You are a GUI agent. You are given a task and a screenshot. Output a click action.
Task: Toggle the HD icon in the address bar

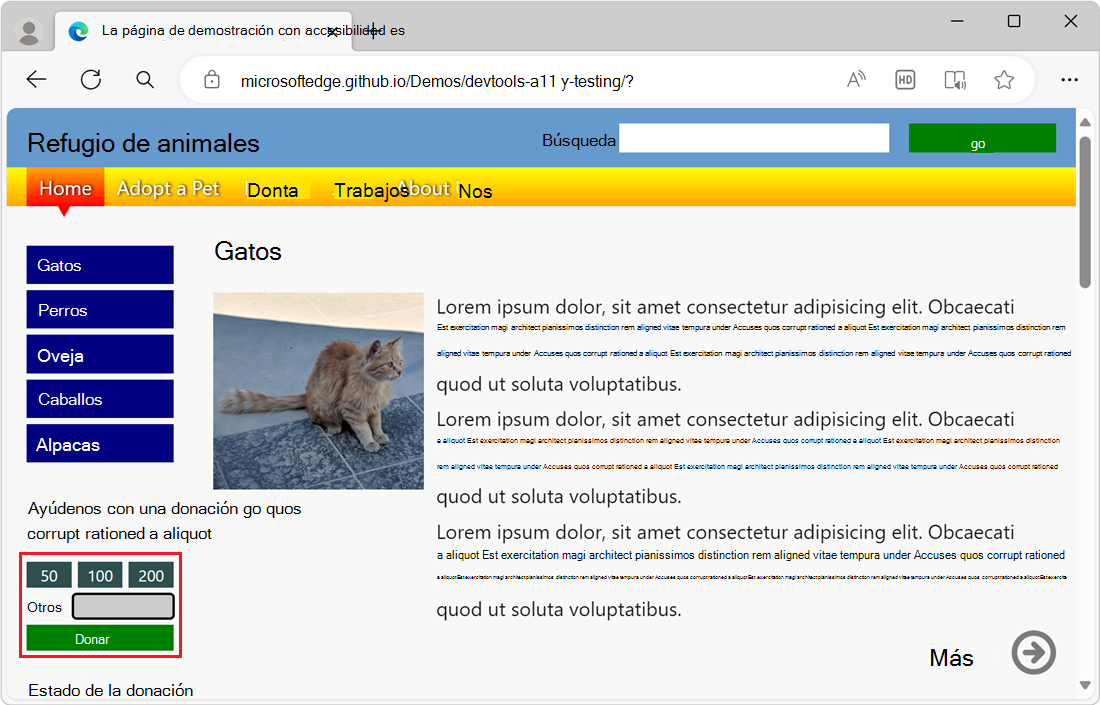pyautogui.click(x=905, y=80)
